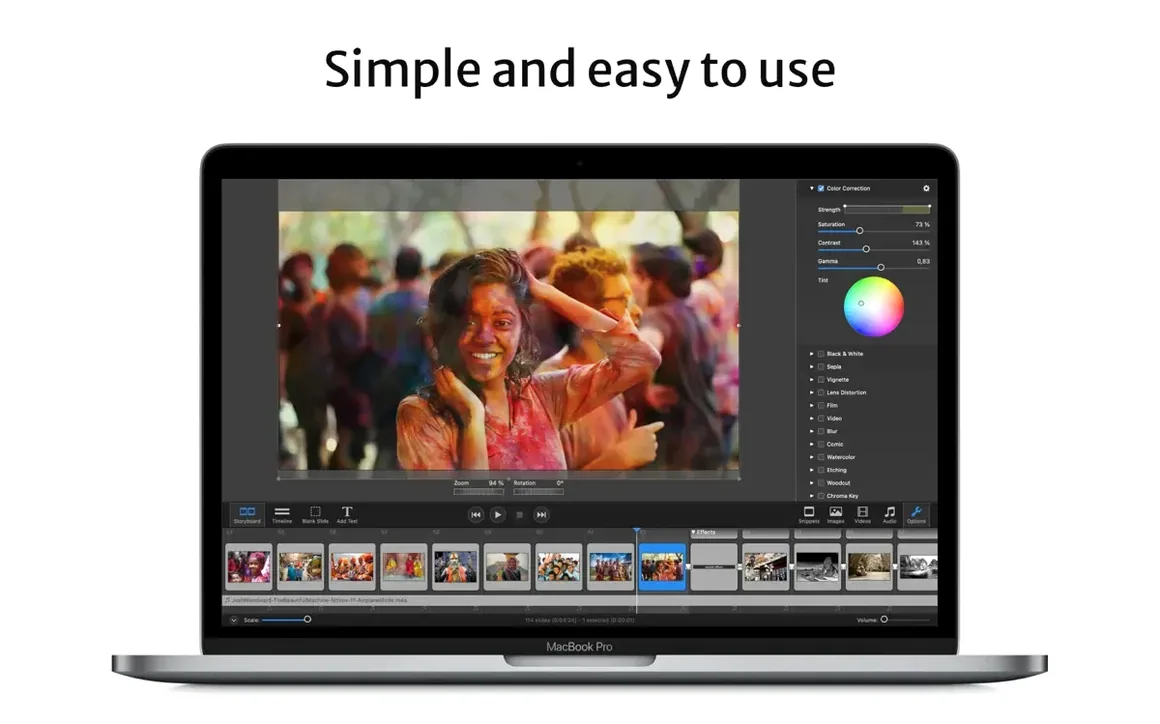1160x724 pixels.
Task: Open the Snippets browser
Action: pos(809,515)
